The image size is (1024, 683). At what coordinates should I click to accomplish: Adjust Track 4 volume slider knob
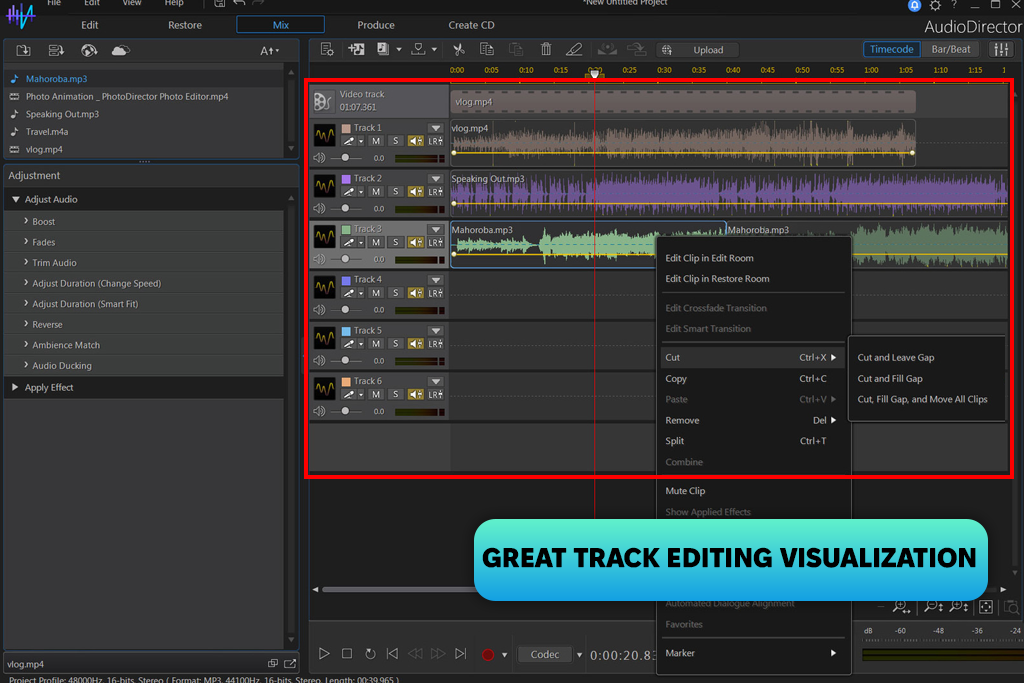[345, 310]
